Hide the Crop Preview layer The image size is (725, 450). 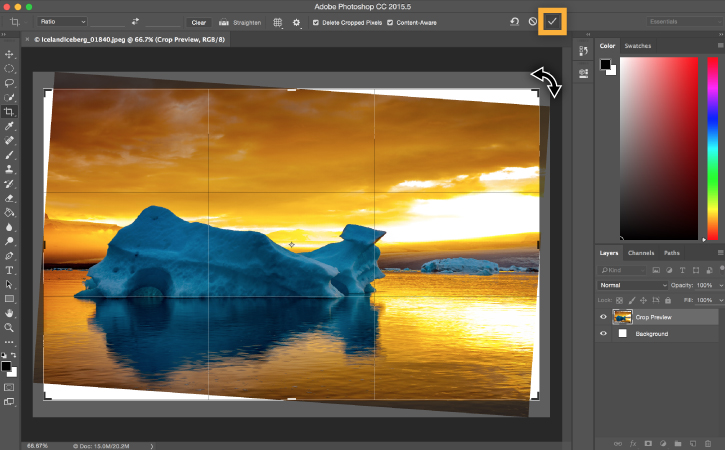[x=603, y=317]
